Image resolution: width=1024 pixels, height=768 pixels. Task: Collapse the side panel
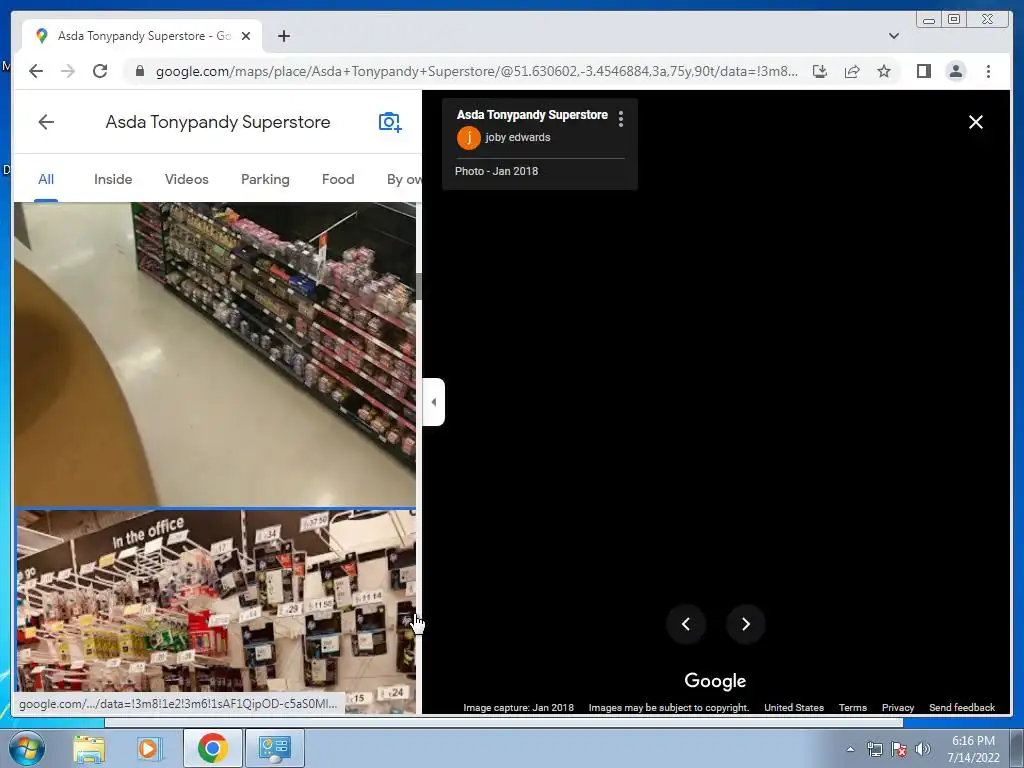click(434, 402)
